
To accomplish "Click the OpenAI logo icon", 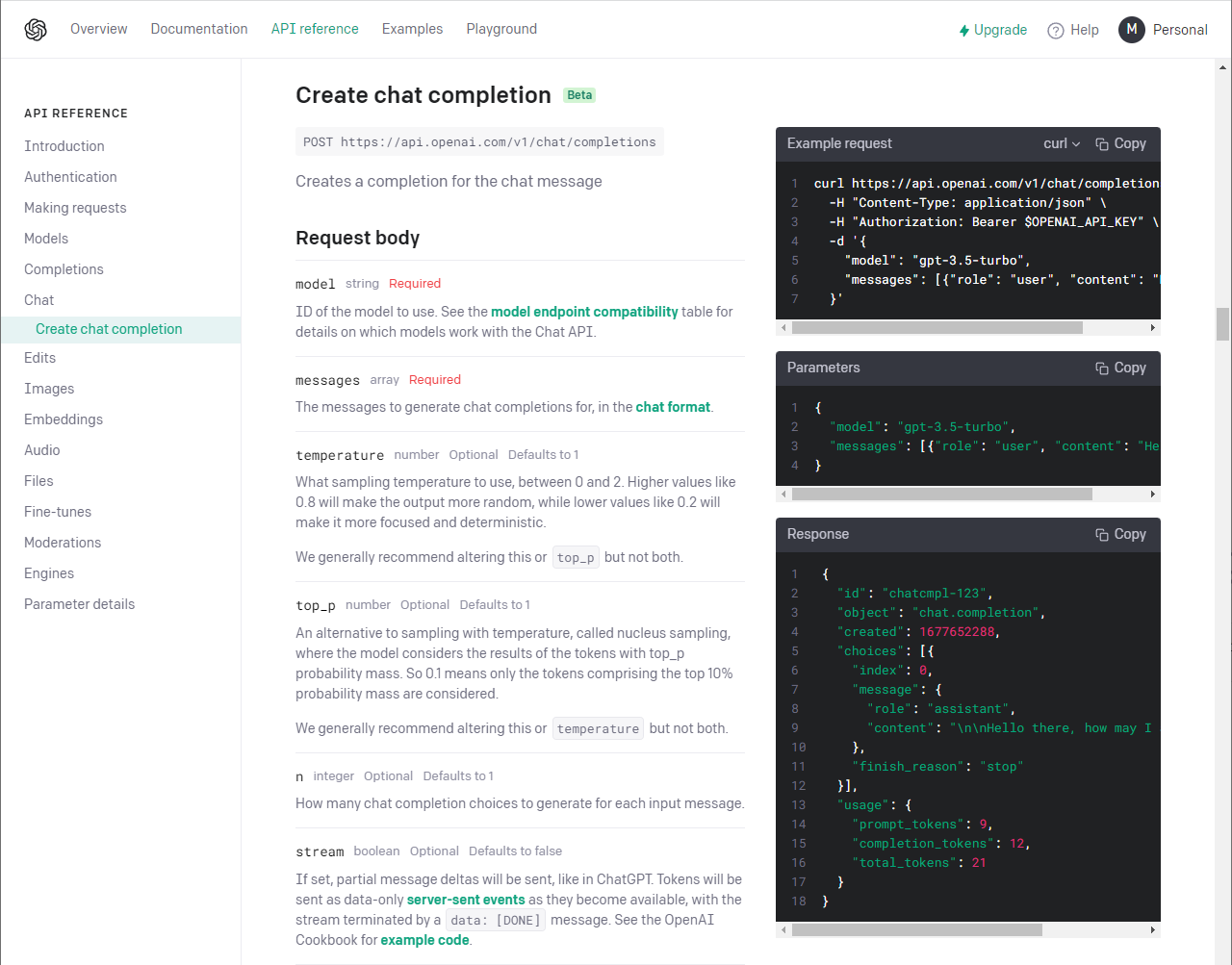I will (36, 30).
